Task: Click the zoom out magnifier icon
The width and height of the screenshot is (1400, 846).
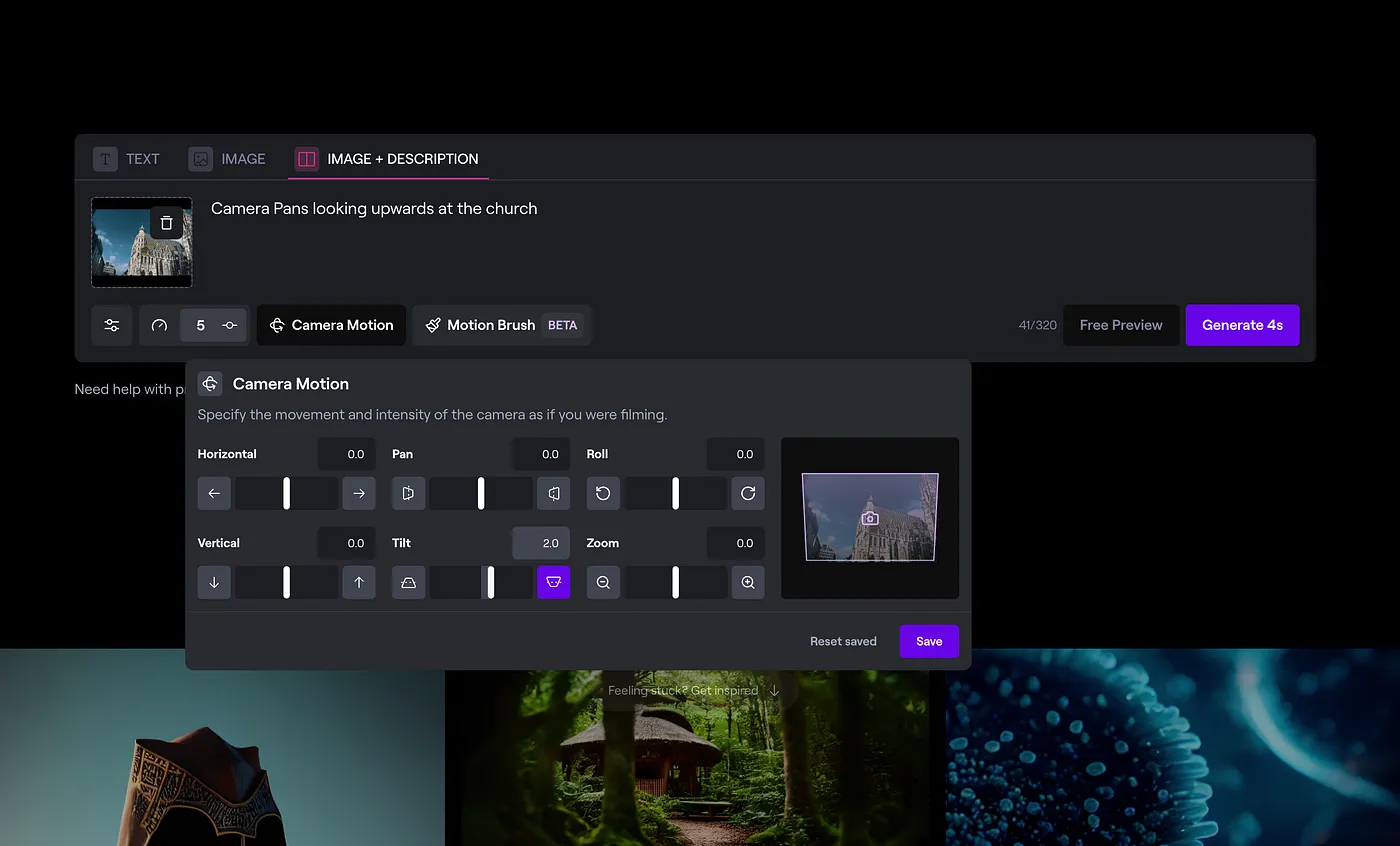Action: coord(603,582)
